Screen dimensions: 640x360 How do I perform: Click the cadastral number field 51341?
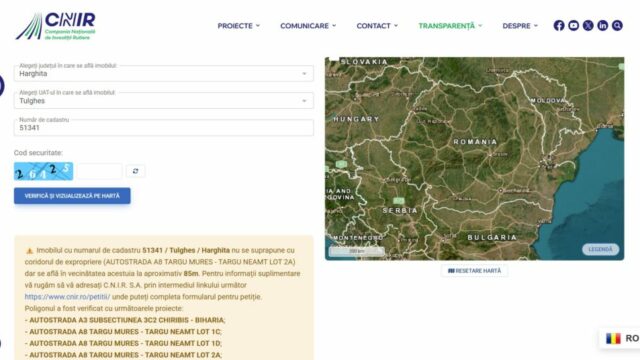coord(164,128)
